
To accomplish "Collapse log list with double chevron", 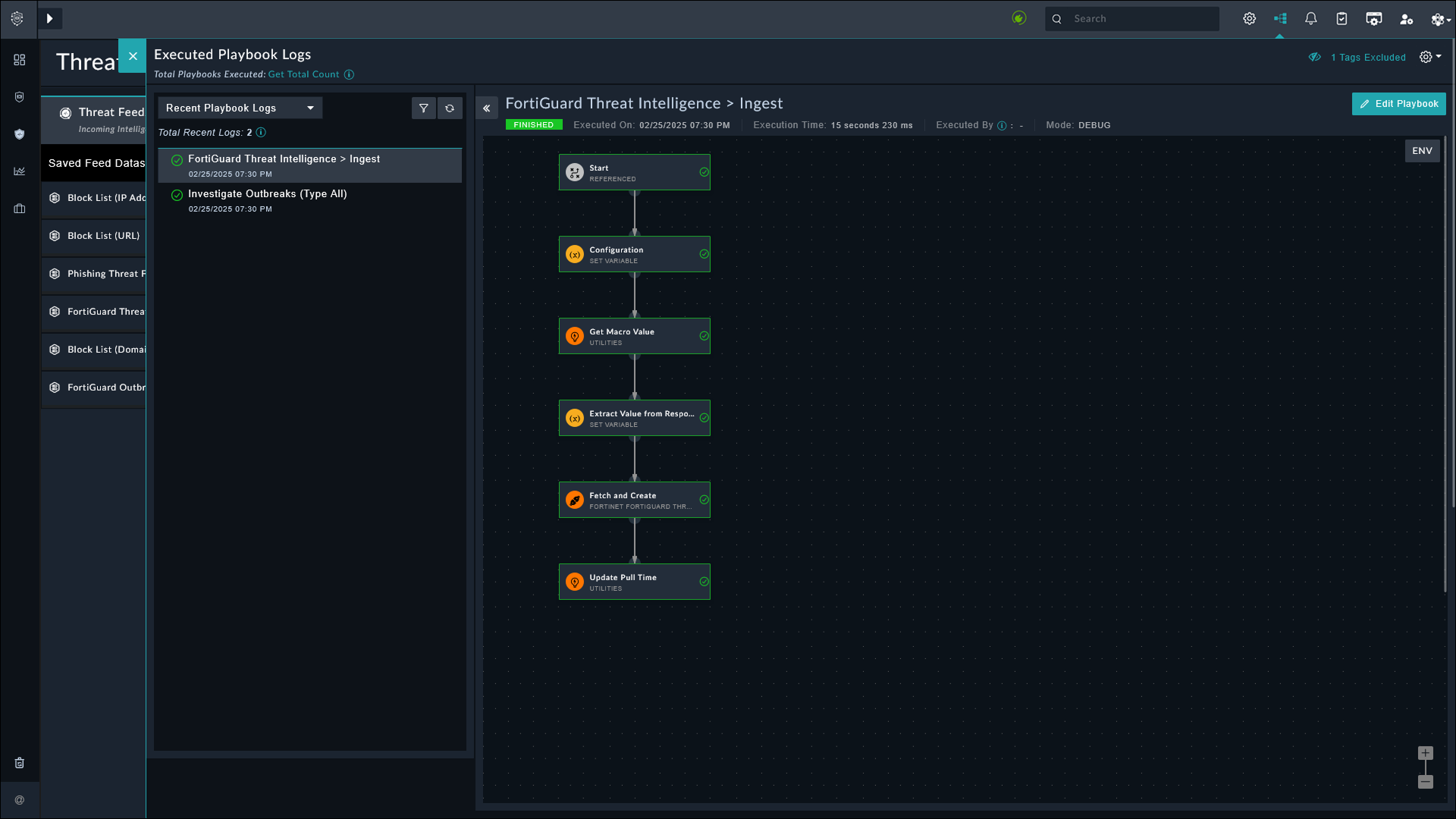I will click(x=487, y=108).
